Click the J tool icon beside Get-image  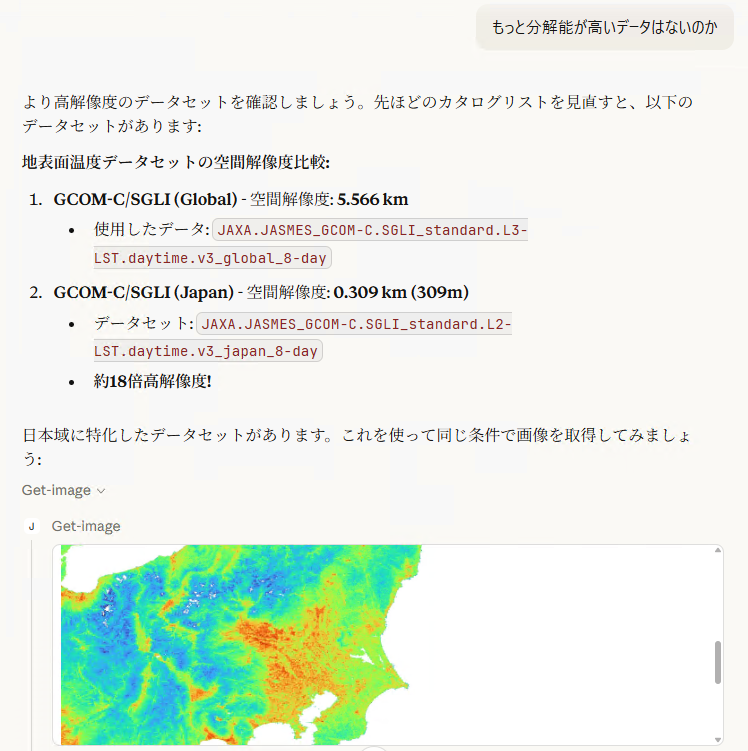click(31, 526)
